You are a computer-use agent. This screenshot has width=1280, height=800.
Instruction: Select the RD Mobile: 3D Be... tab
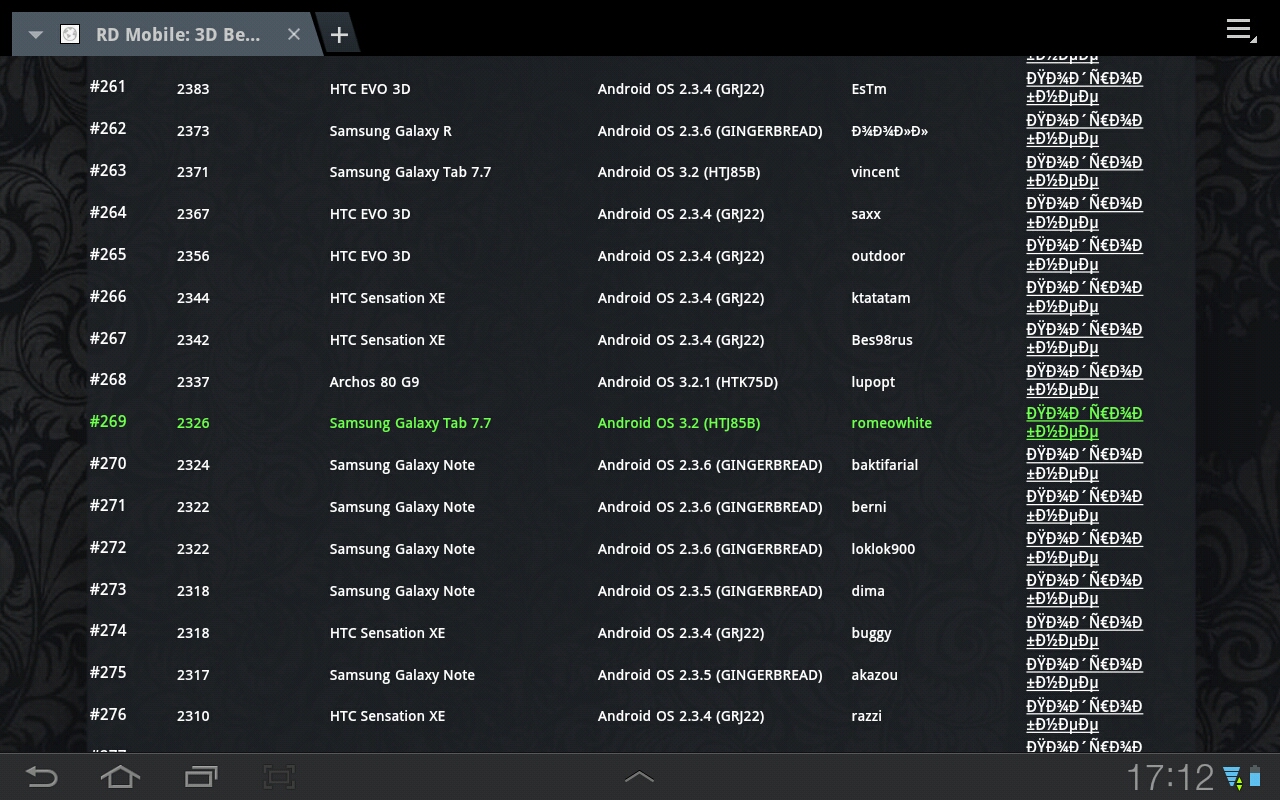click(x=168, y=34)
